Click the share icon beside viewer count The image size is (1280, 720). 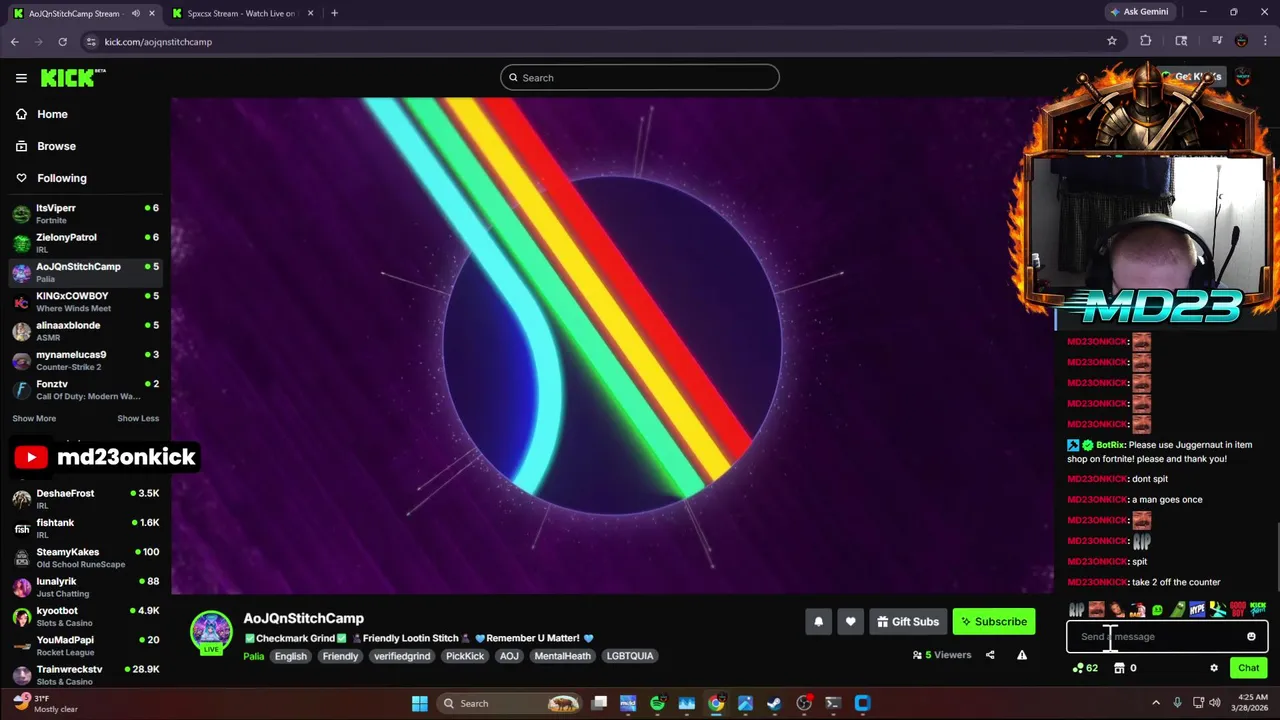(x=990, y=655)
